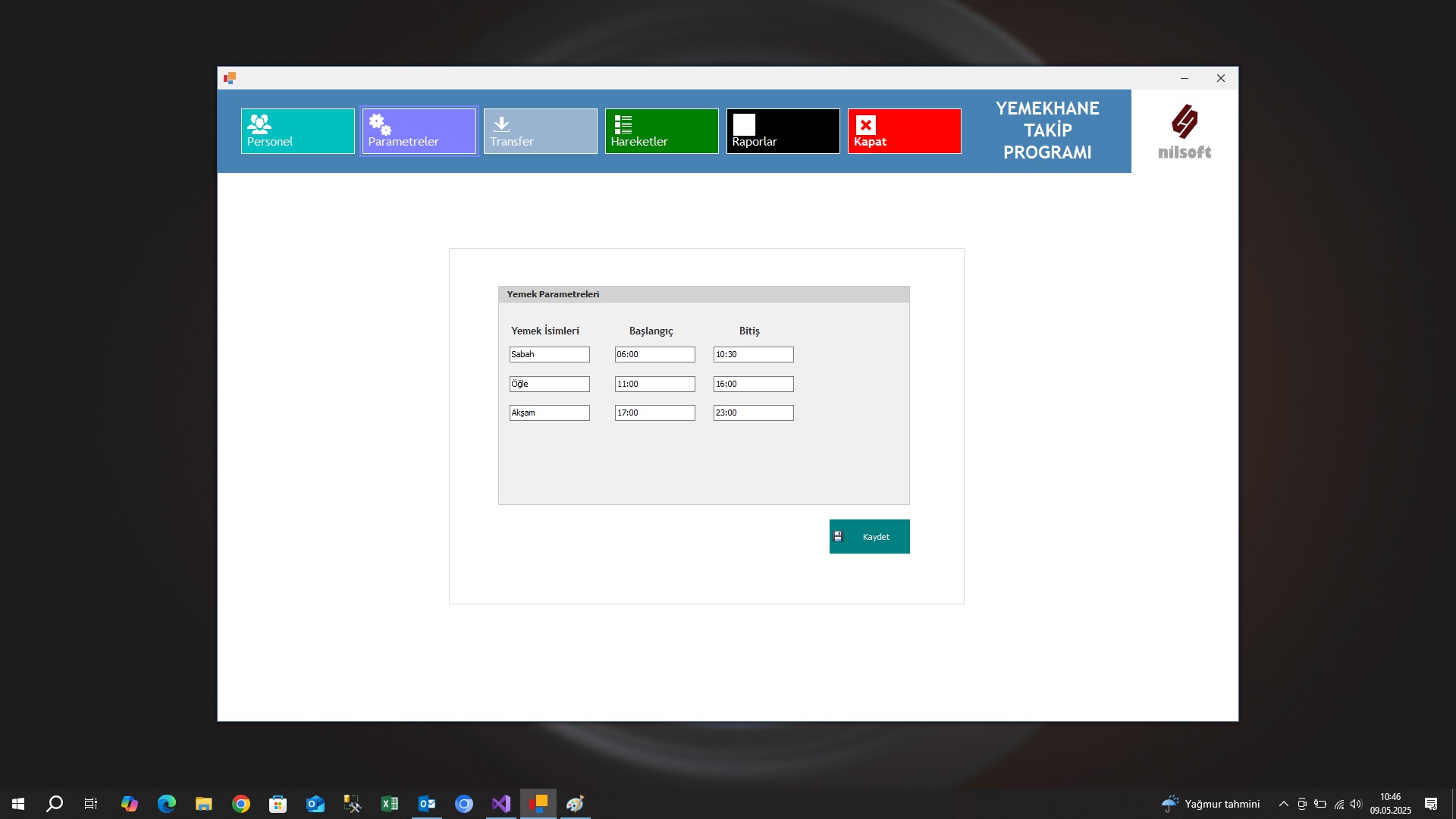This screenshot has height=819, width=1456.
Task: Click the red Kapat tile
Action: 904,131
